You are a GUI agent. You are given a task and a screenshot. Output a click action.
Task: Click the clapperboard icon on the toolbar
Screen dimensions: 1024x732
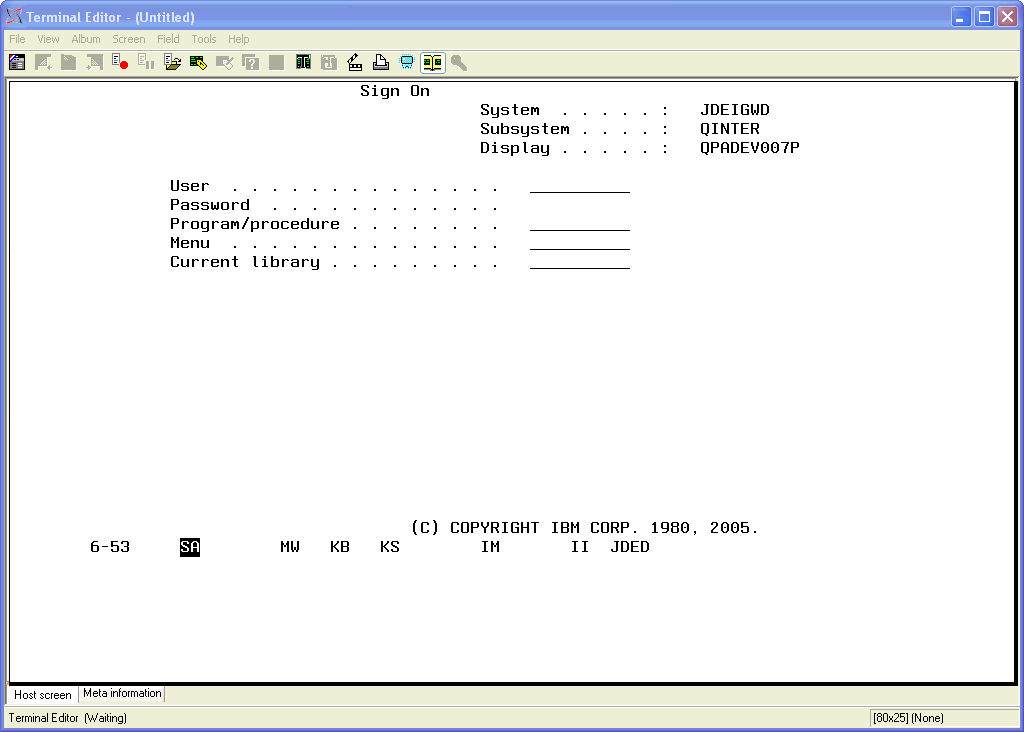click(x=354, y=62)
